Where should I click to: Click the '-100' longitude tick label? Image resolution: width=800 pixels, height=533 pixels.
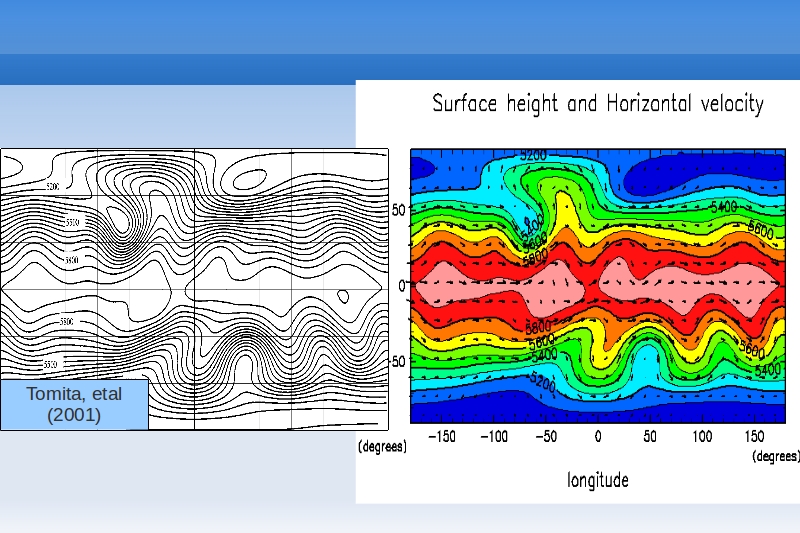(493, 437)
